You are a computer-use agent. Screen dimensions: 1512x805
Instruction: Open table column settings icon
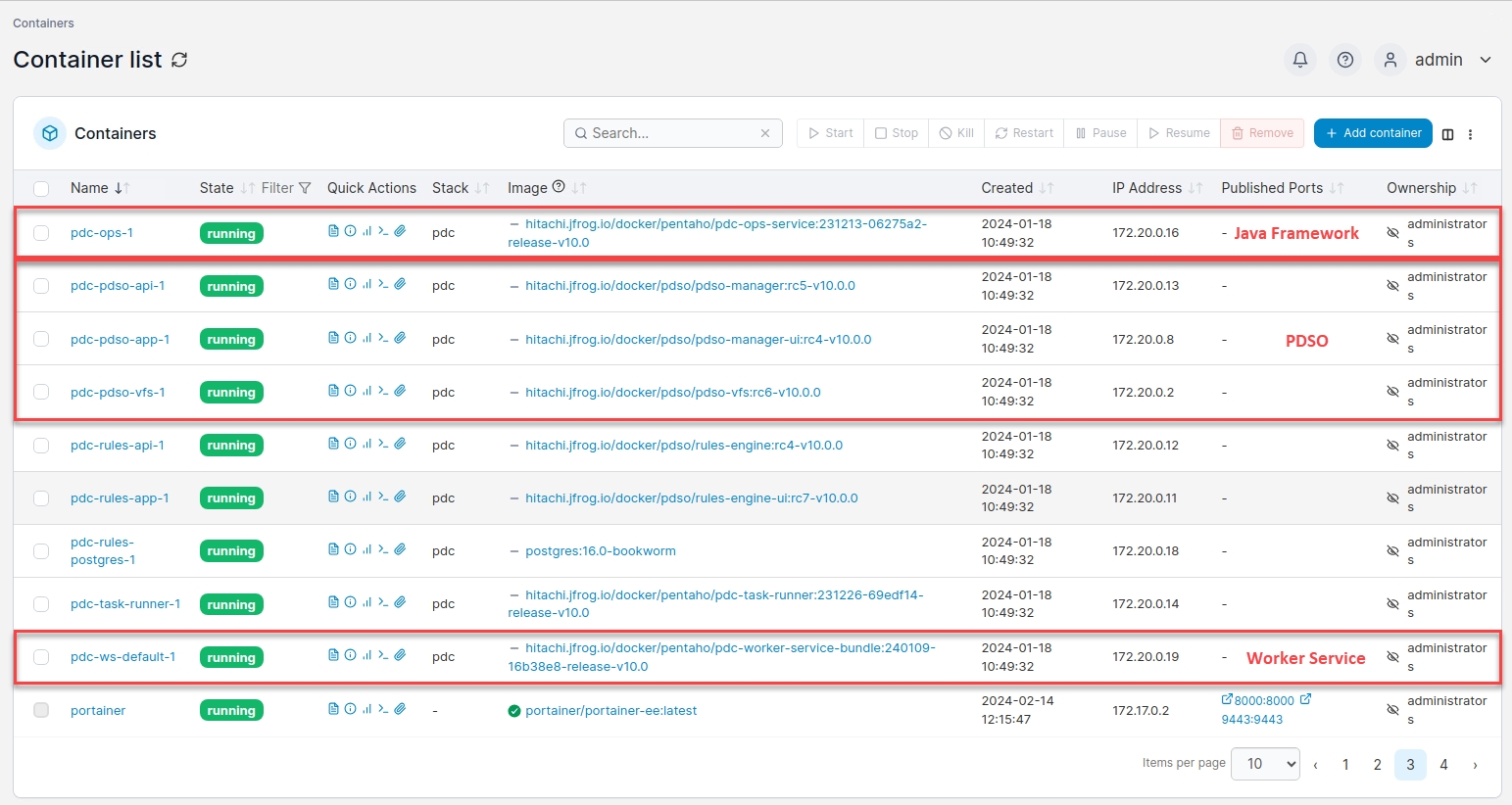[1447, 134]
